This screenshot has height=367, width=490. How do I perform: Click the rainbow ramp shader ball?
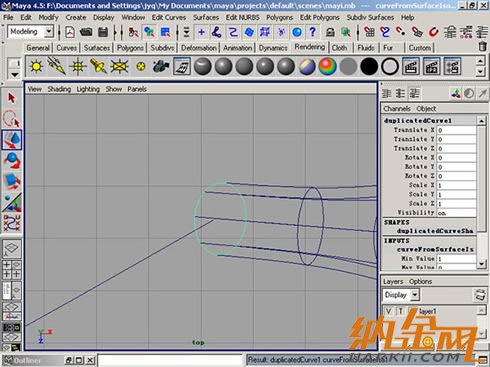[327, 66]
